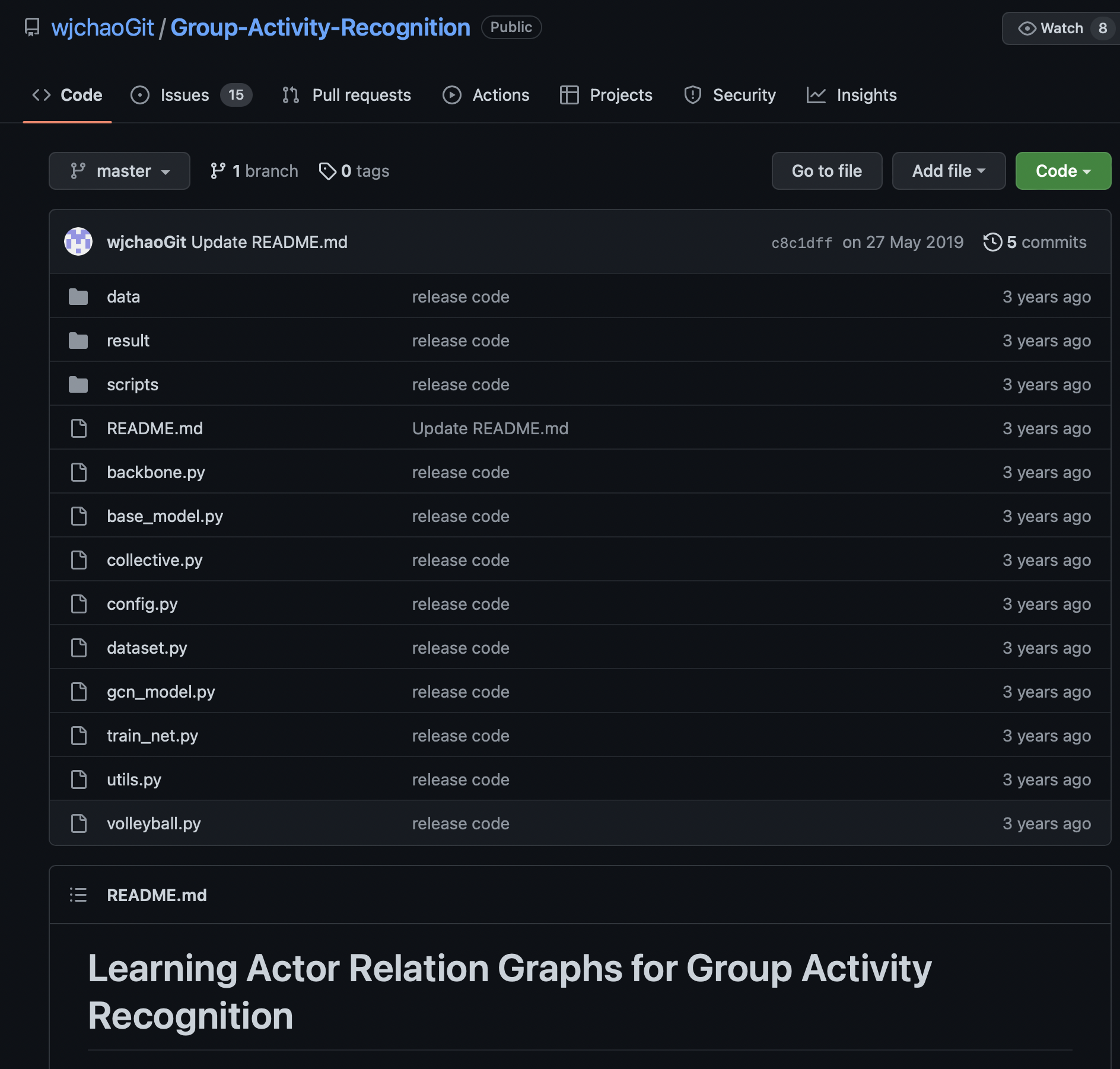Click the file icon next to backbone.py
Image resolution: width=1120 pixels, height=1069 pixels.
click(78, 472)
